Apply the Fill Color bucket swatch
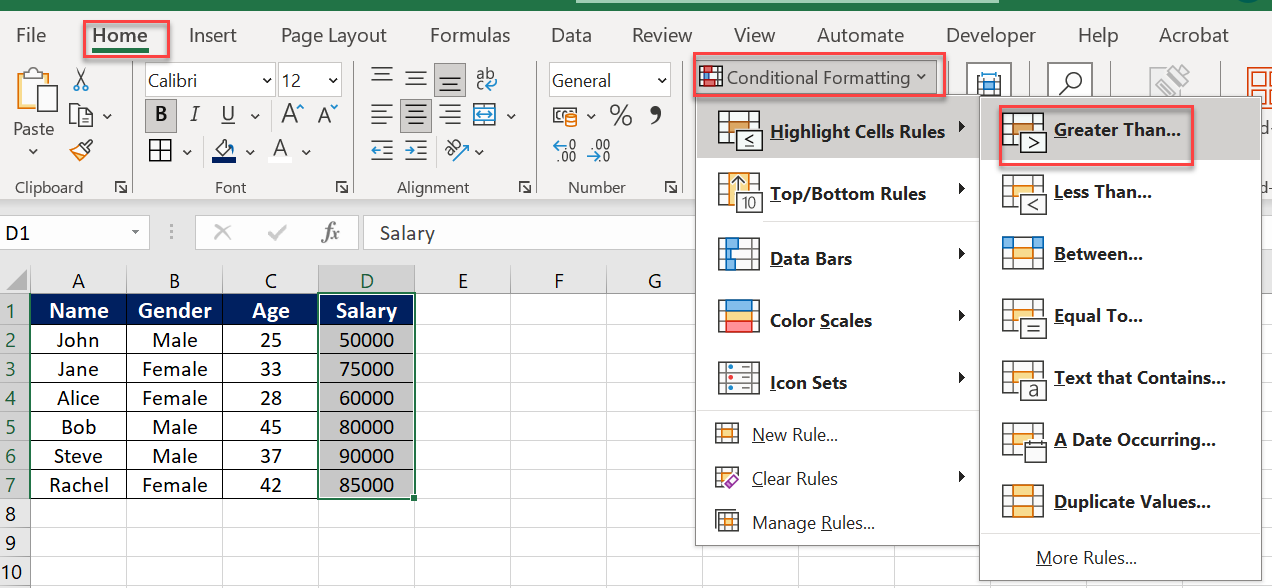 (224, 151)
